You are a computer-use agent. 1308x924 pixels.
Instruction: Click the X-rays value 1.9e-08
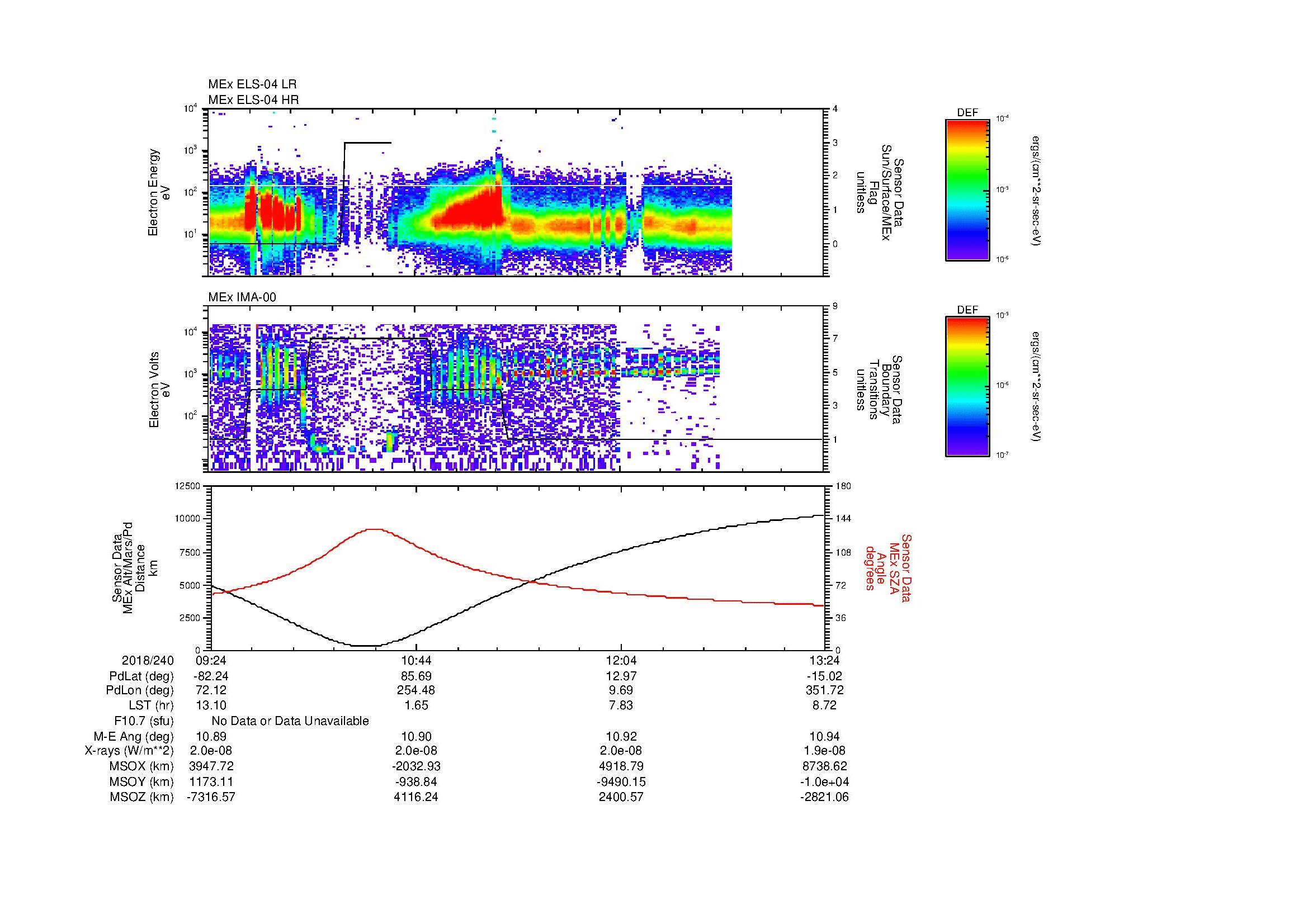824,751
